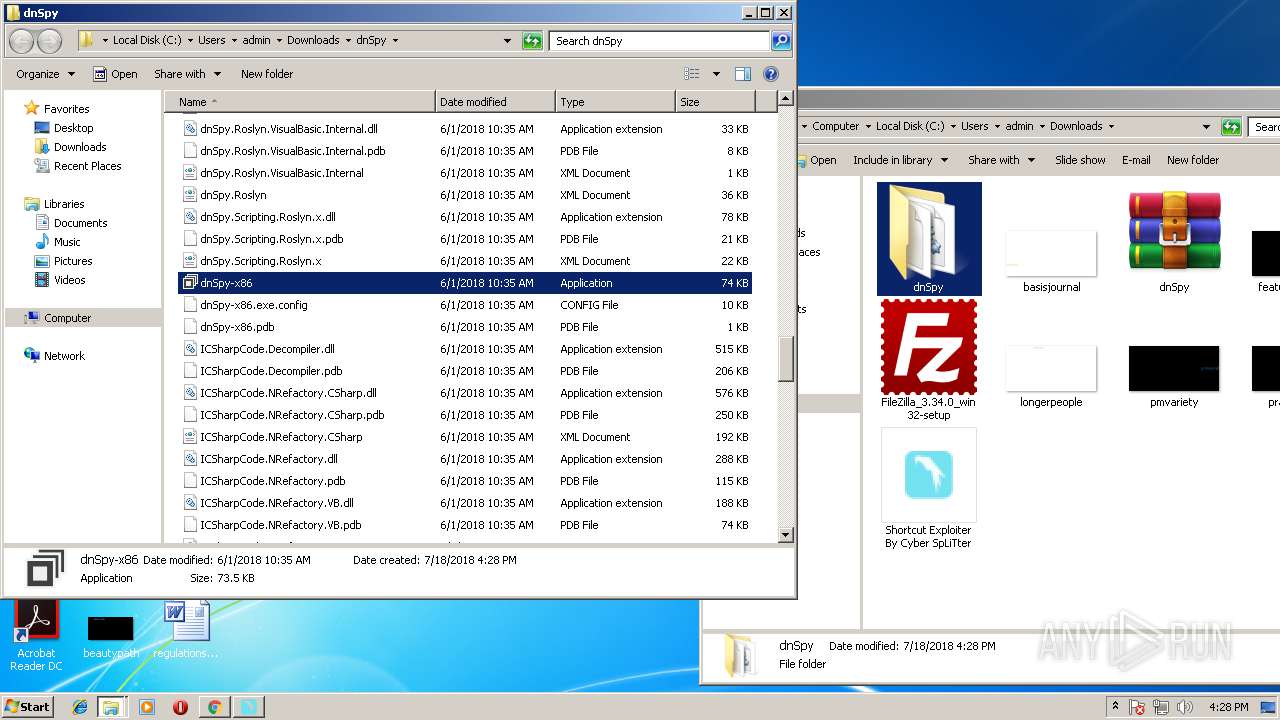Click the Back navigation arrow in dnSpy window

tap(21, 41)
